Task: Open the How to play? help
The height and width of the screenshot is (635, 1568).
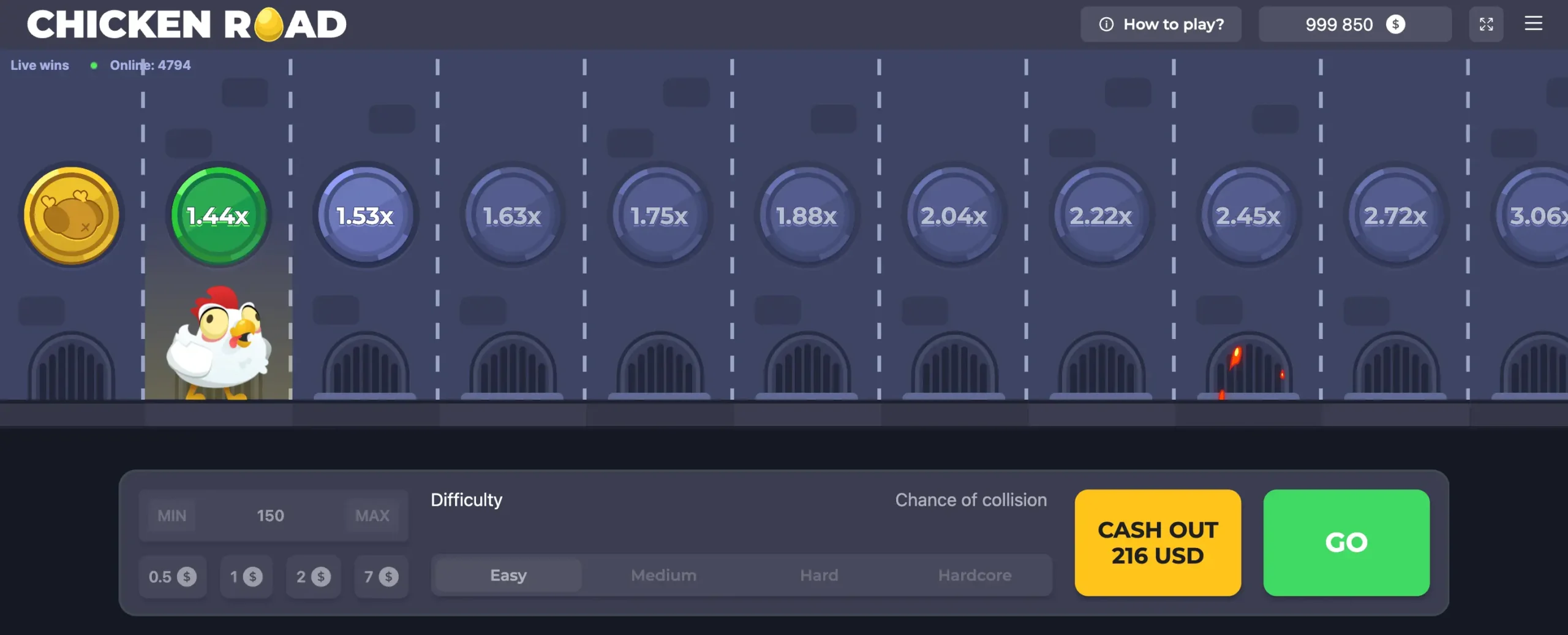Action: (x=1161, y=25)
